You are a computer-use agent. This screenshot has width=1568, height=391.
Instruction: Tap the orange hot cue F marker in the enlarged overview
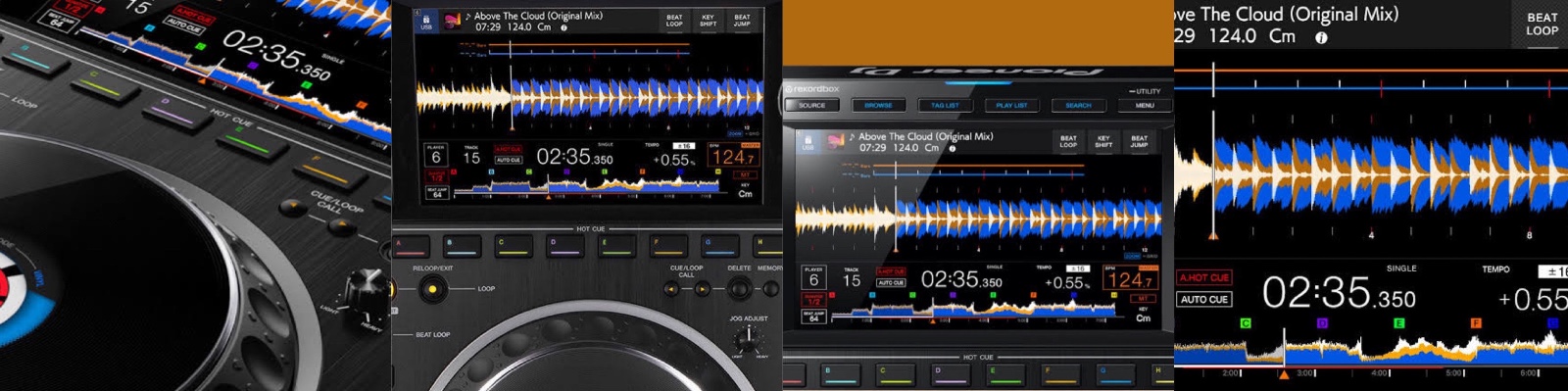click(x=1476, y=322)
